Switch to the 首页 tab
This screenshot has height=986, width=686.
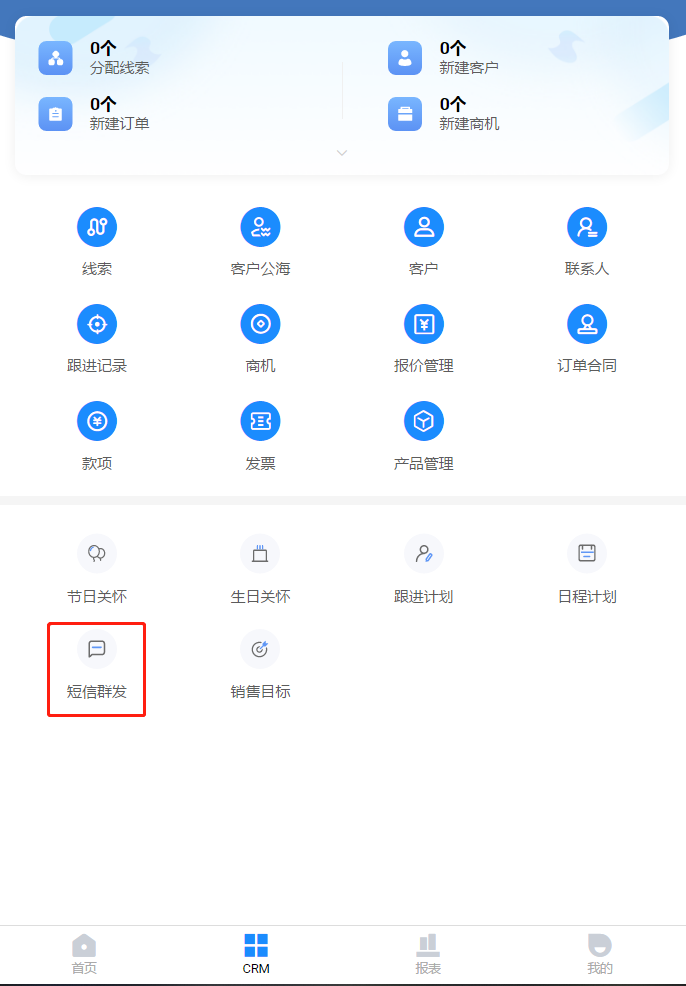pos(84,954)
